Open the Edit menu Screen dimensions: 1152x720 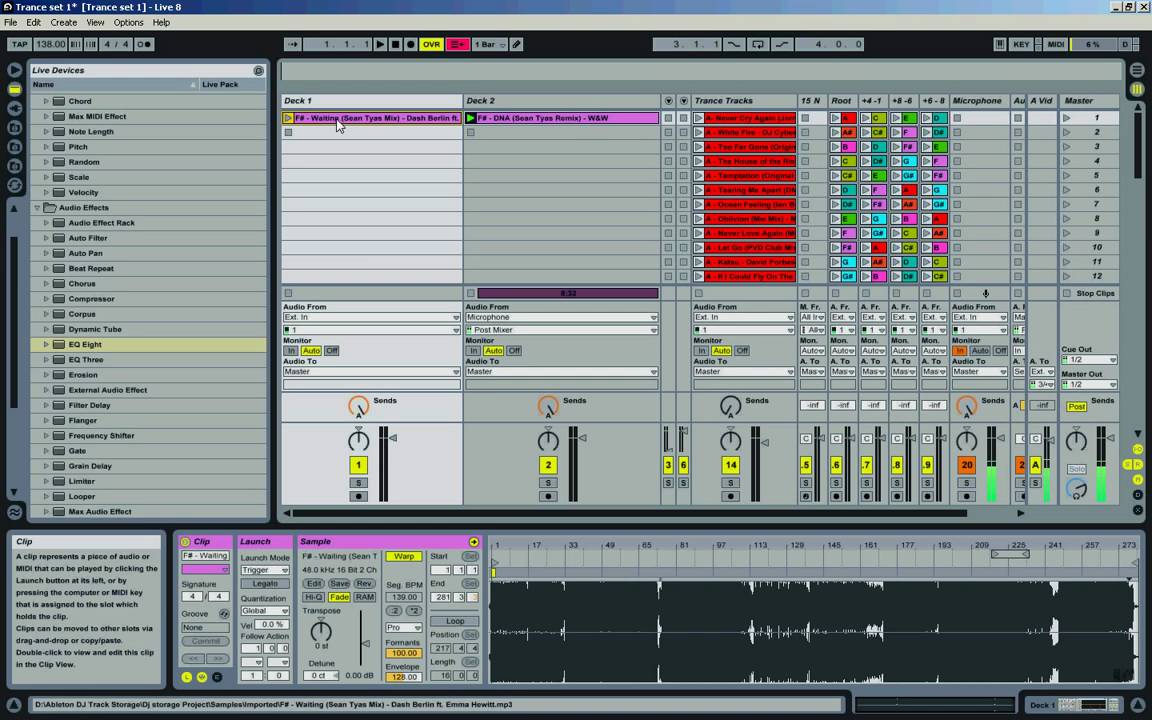34,23
